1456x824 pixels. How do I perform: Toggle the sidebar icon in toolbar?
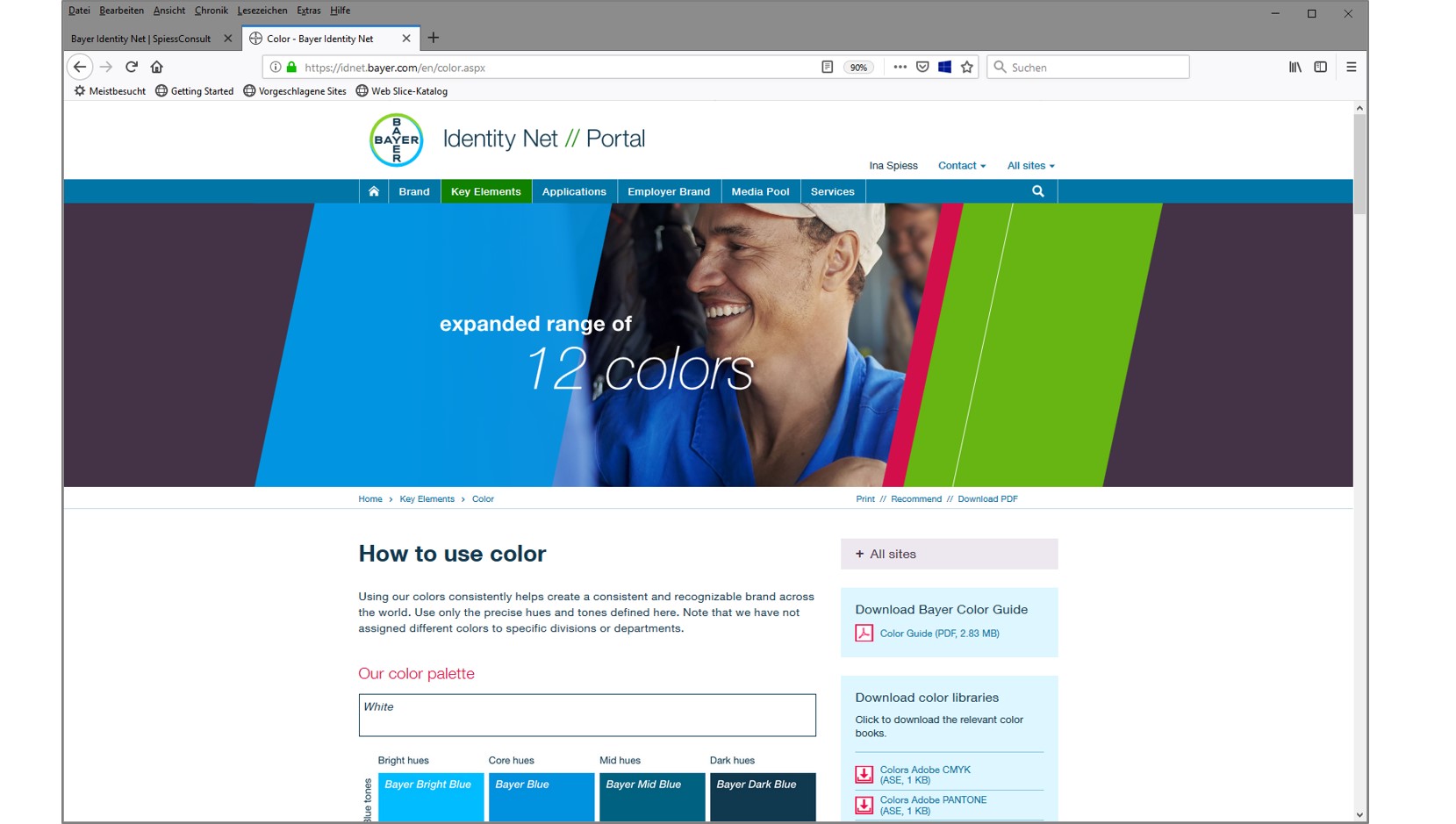(x=1320, y=67)
